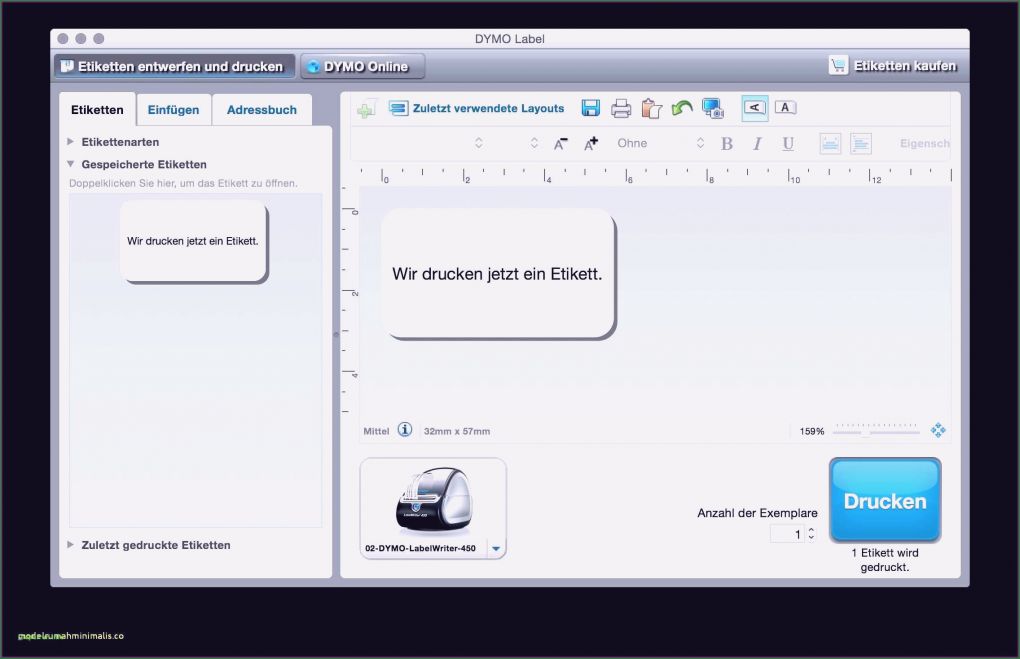Open the 02-DYMO-LabelWriter-450 printer dropdown
The width and height of the screenshot is (1020, 659).
(x=495, y=547)
